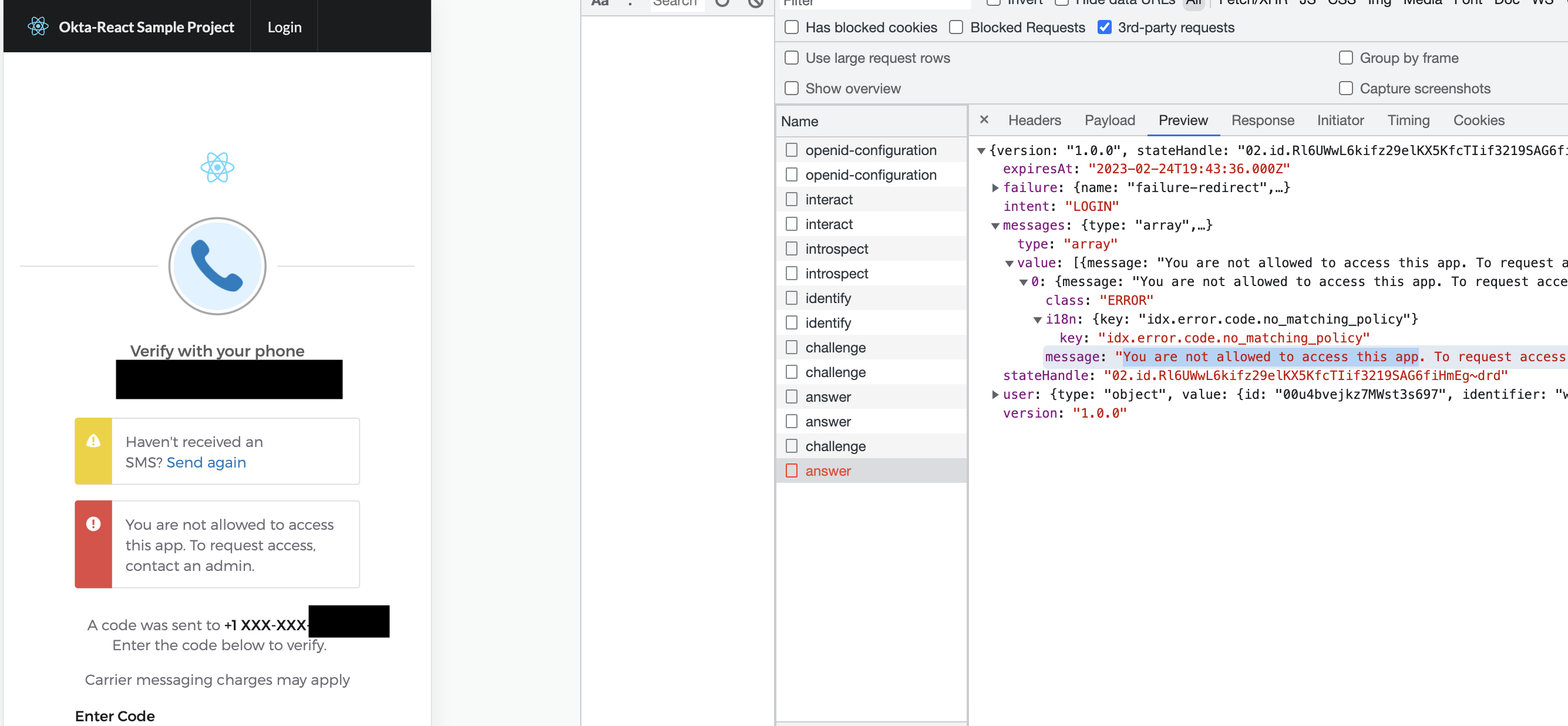The image size is (1568, 726).
Task: Click the React atom logo in navbar
Action: pyautogui.click(x=38, y=26)
